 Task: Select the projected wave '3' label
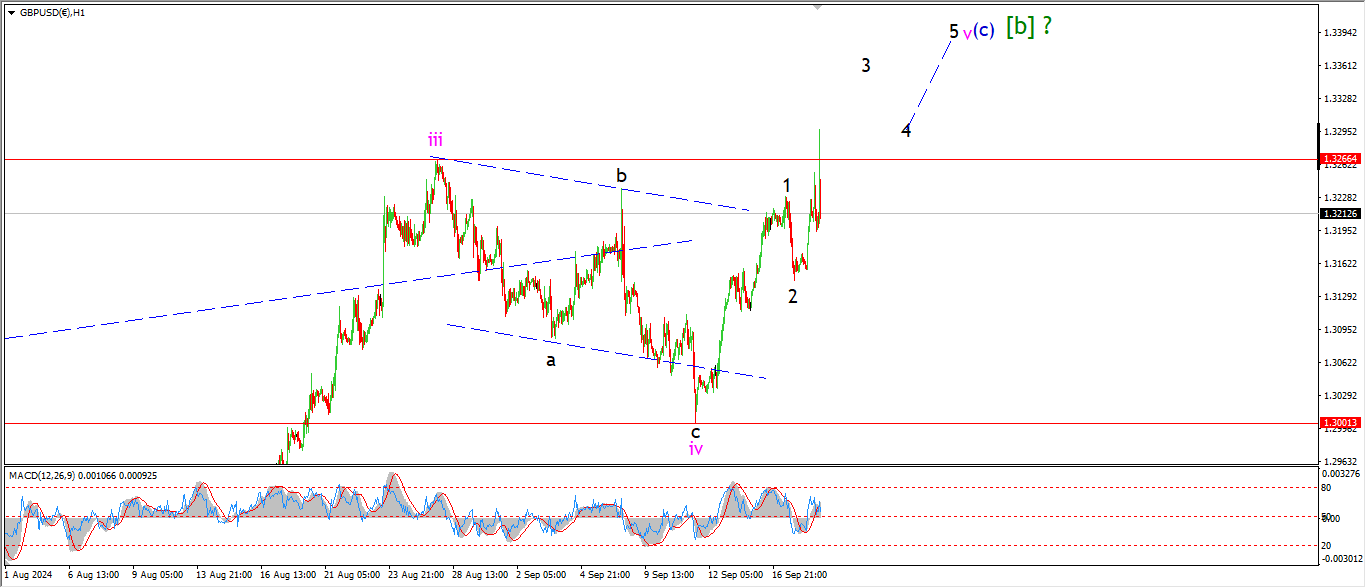point(866,66)
